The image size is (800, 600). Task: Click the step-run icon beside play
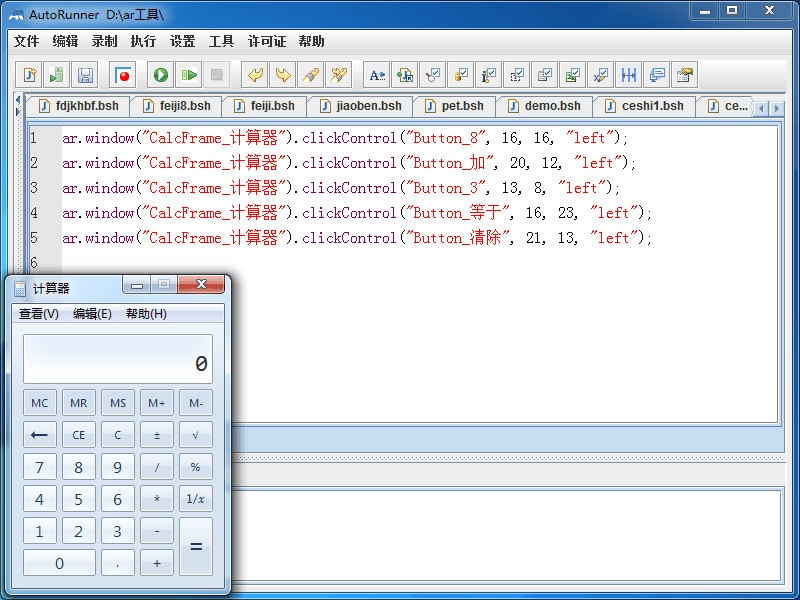(188, 75)
